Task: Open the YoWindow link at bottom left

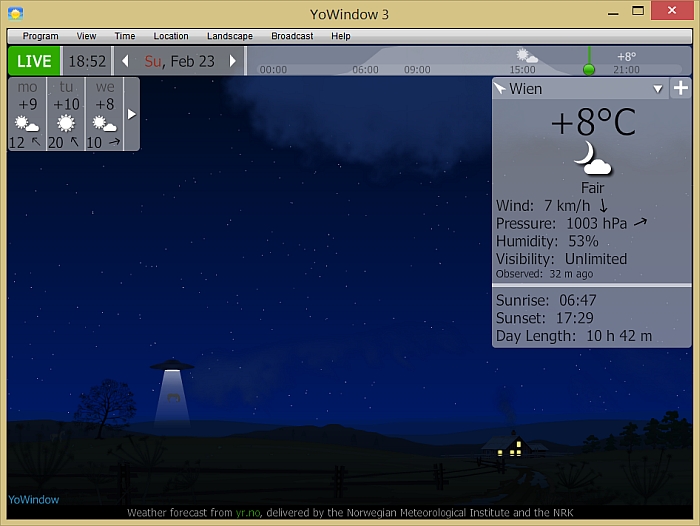Action: coord(34,500)
